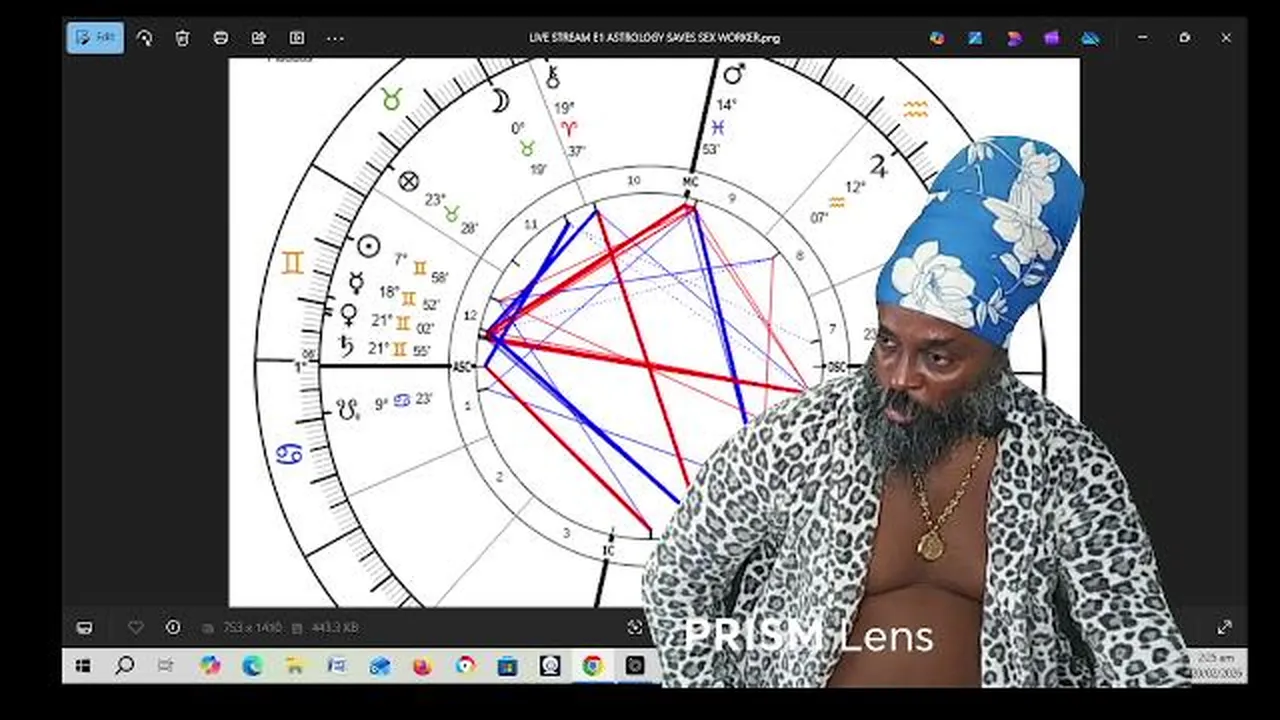This screenshot has height=720, width=1280.
Task: Toggle the filmstrip icon in bottom bar
Action: pyautogui.click(x=85, y=628)
